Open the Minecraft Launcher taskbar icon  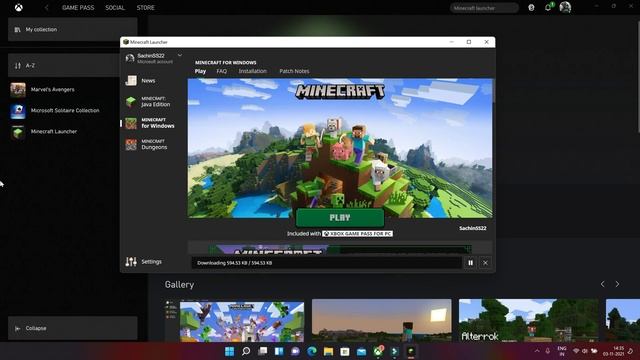point(411,351)
